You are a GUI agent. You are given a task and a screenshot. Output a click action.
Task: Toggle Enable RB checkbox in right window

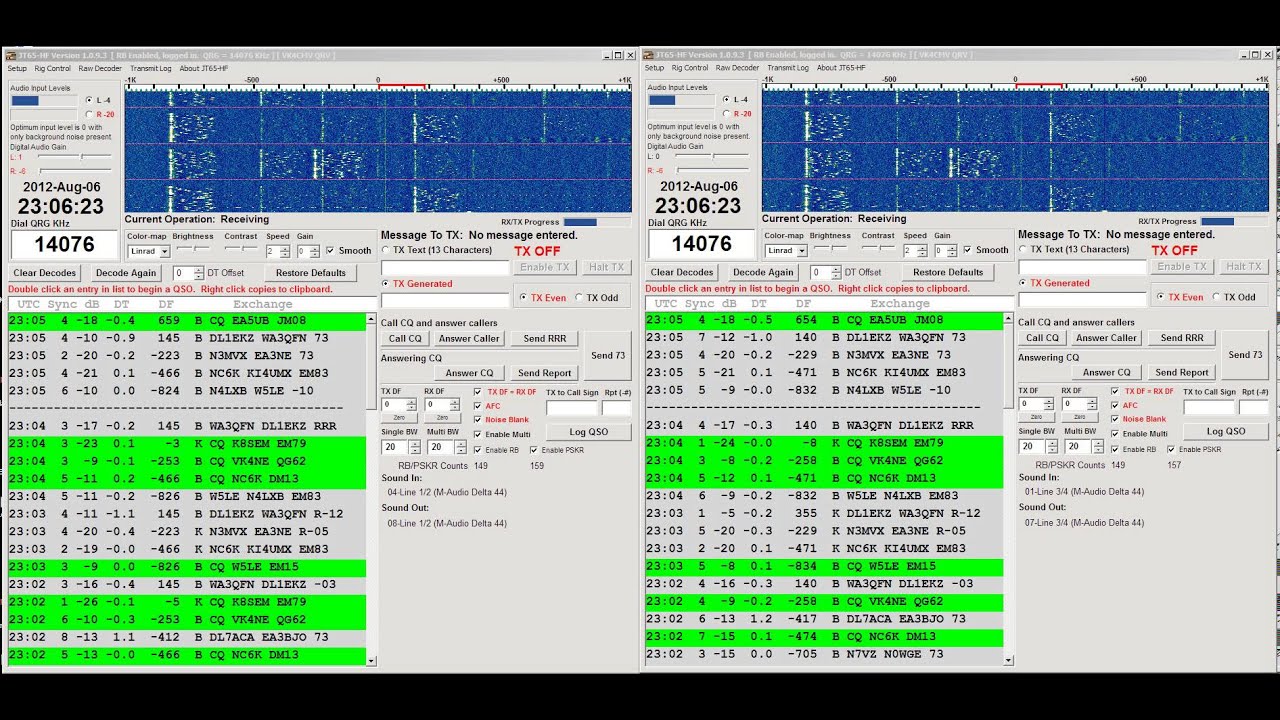click(1115, 449)
